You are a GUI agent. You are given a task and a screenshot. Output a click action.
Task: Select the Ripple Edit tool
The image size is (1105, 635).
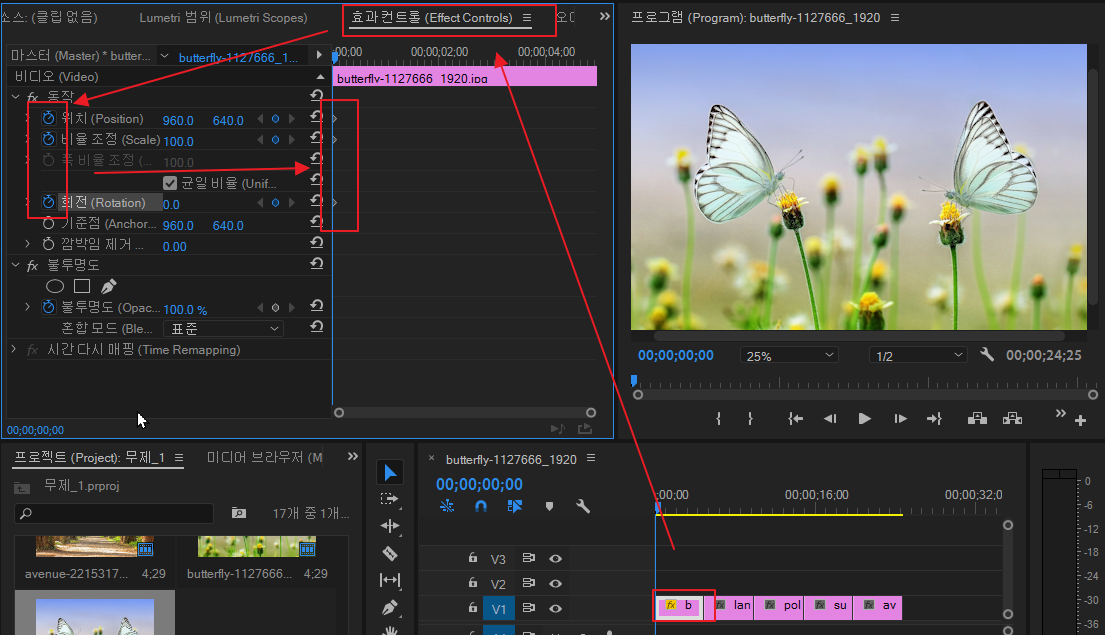pyautogui.click(x=390, y=526)
